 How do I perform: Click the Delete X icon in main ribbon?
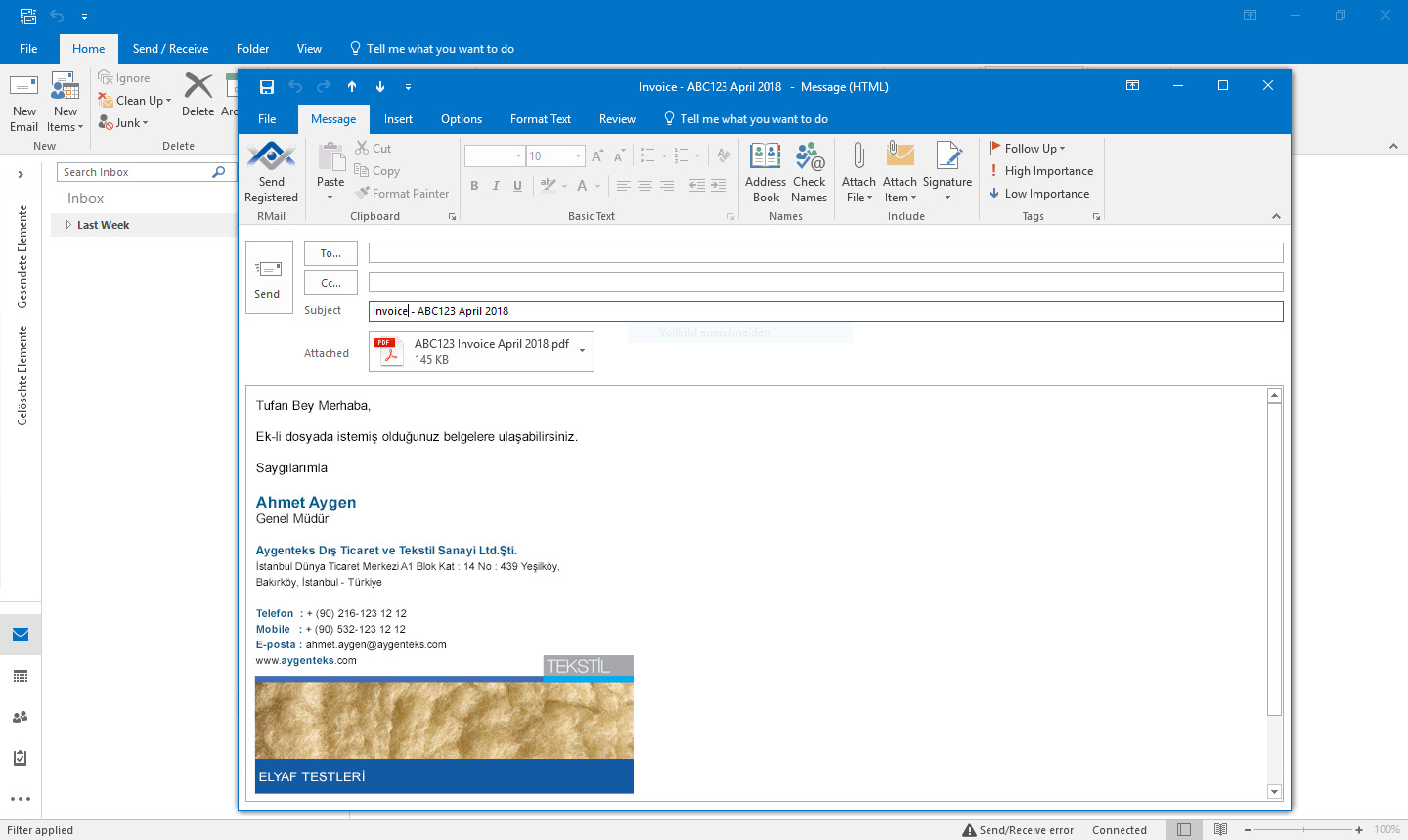198,86
